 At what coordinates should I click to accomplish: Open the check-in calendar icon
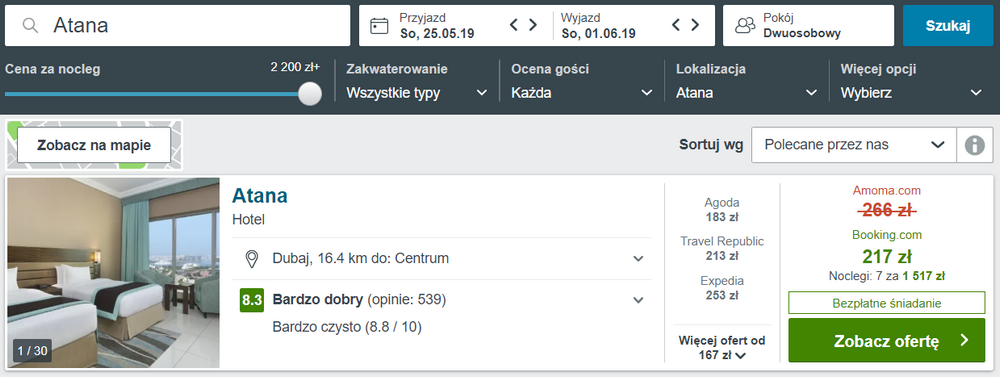(379, 26)
